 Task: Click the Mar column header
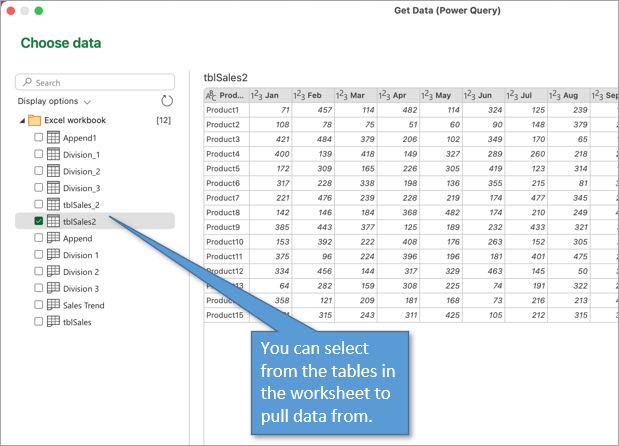coord(357,95)
